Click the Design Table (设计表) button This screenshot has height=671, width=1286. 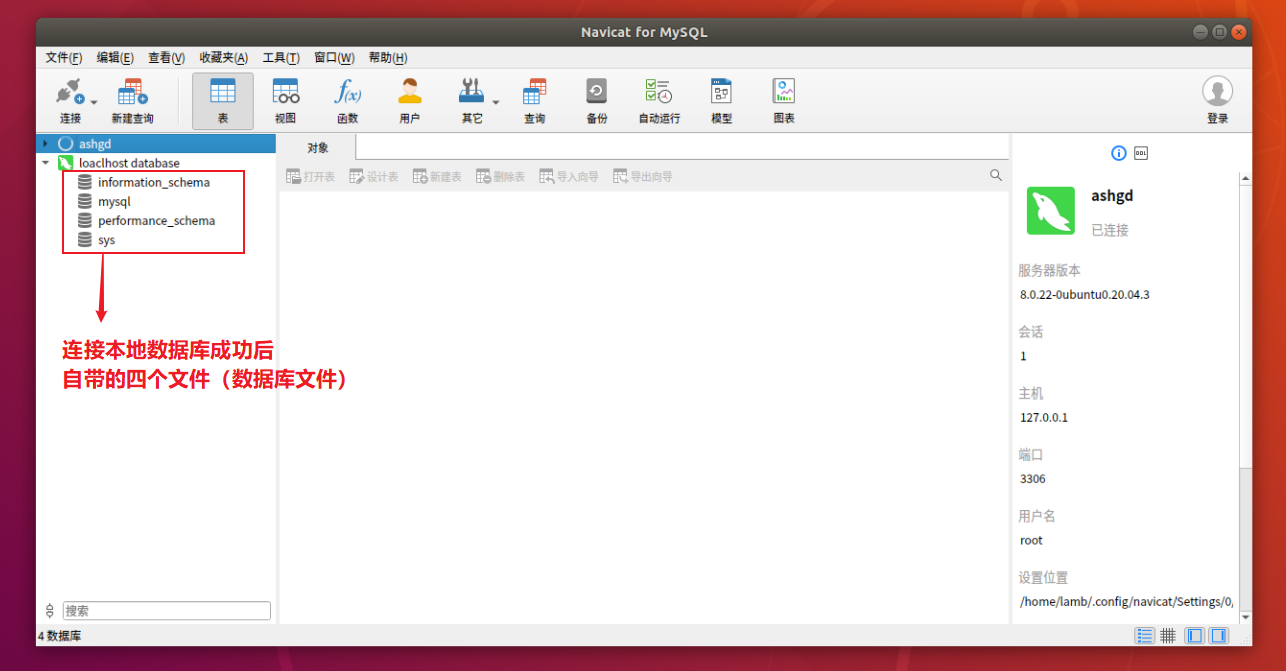[x=373, y=177]
